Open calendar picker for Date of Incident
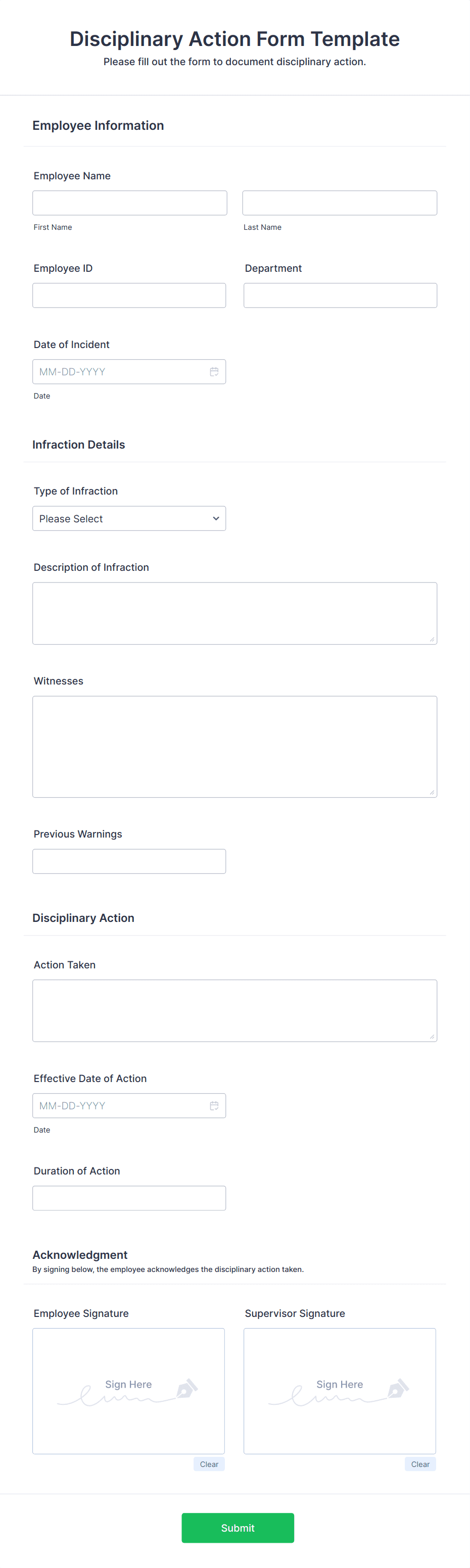The image size is (470, 1568). pyautogui.click(x=214, y=372)
